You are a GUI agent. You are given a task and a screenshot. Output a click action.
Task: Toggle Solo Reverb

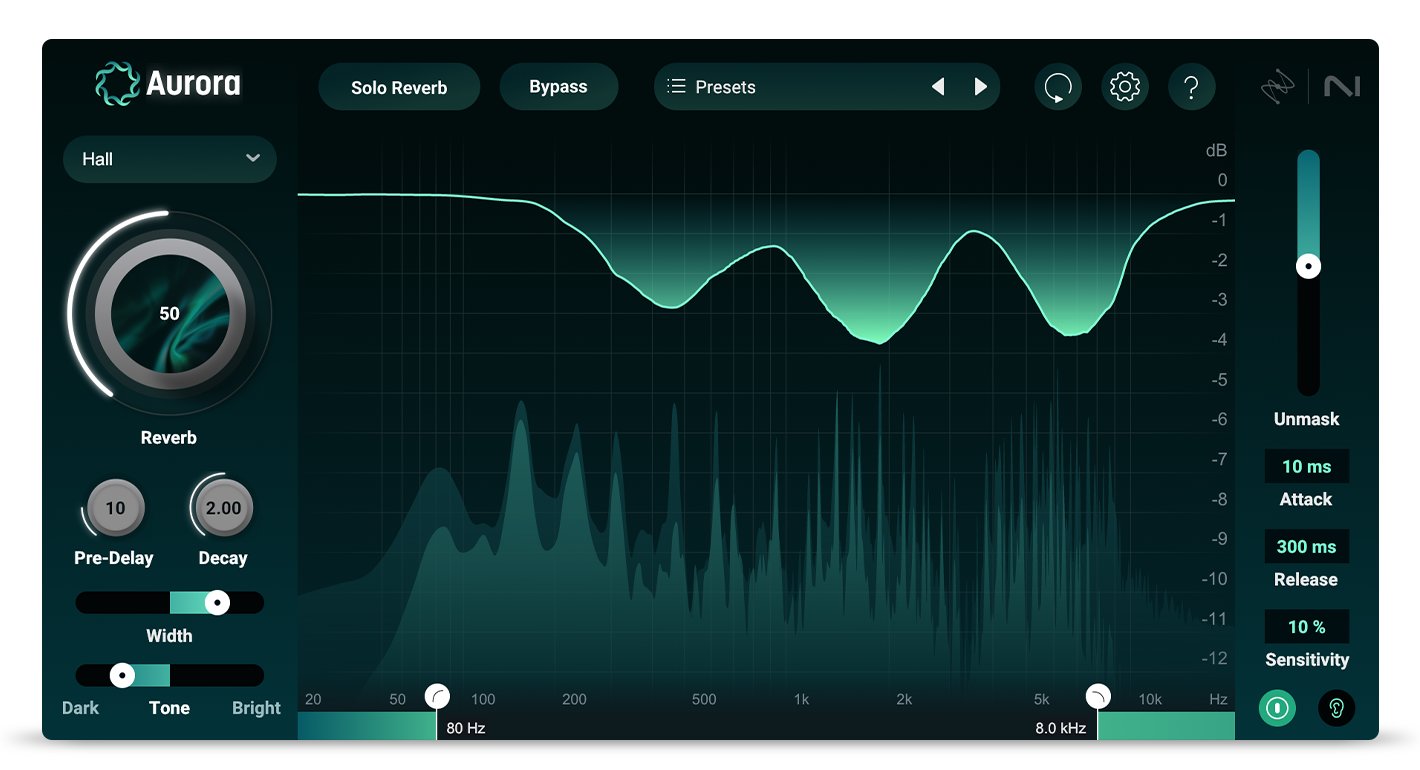pos(399,88)
